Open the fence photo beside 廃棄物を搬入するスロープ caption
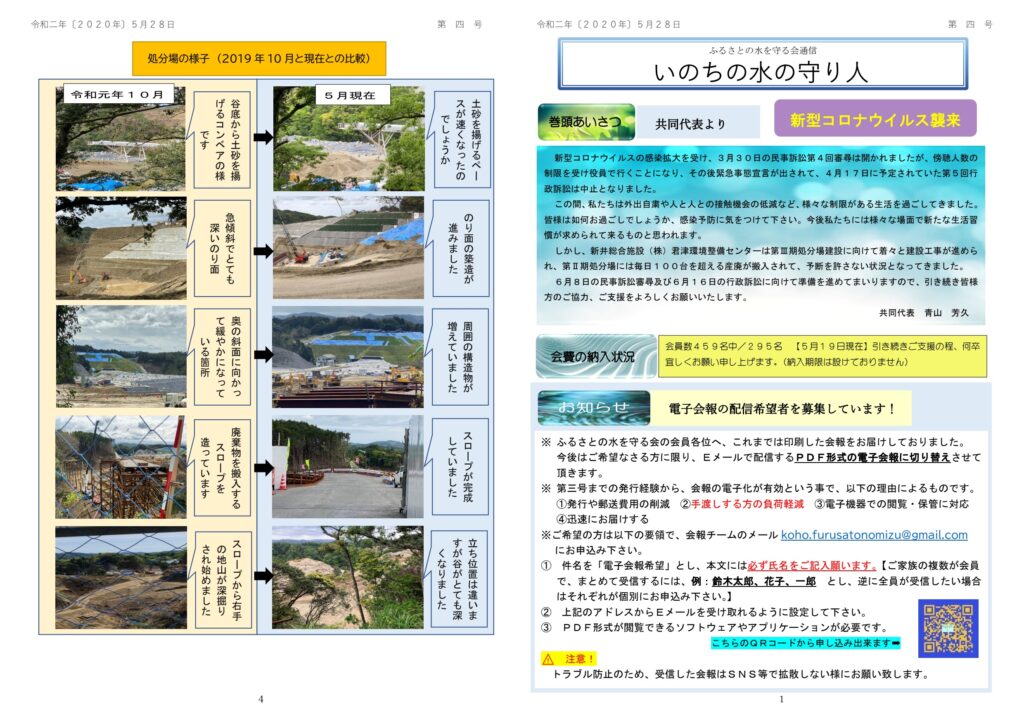 (x=121, y=467)
